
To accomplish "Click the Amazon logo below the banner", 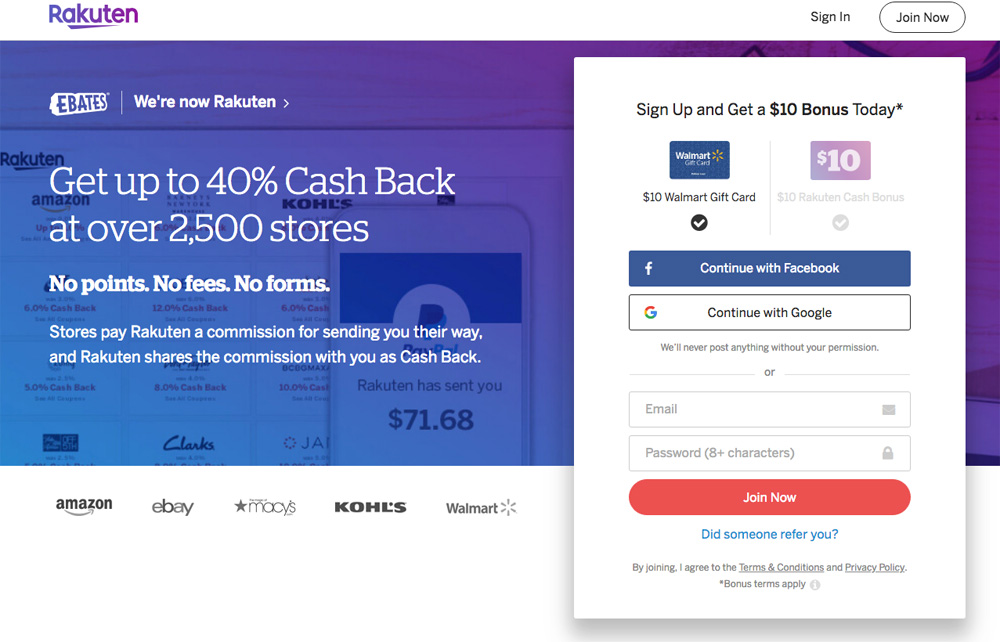I will click(84, 506).
